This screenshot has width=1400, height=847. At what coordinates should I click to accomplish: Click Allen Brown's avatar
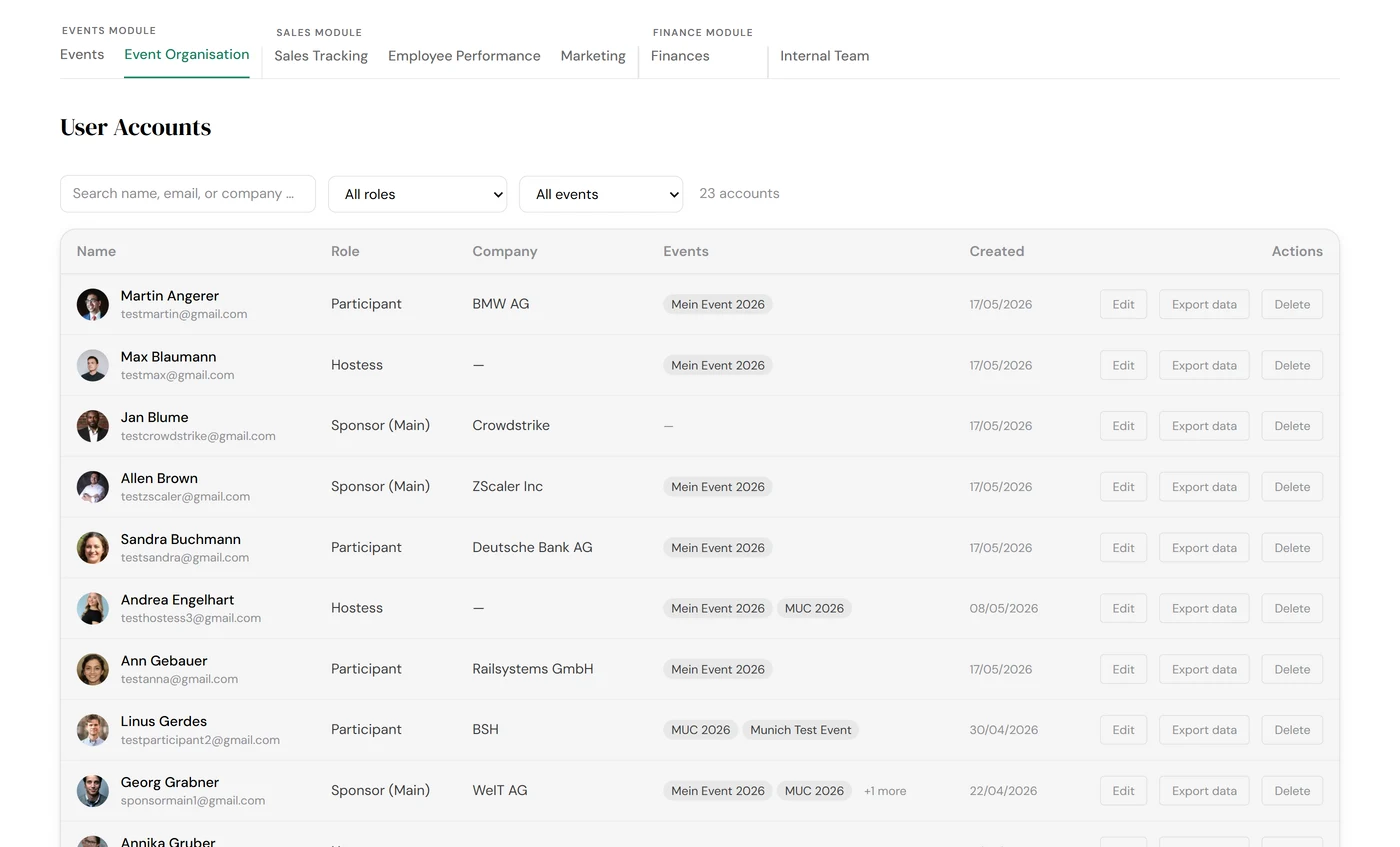point(93,487)
